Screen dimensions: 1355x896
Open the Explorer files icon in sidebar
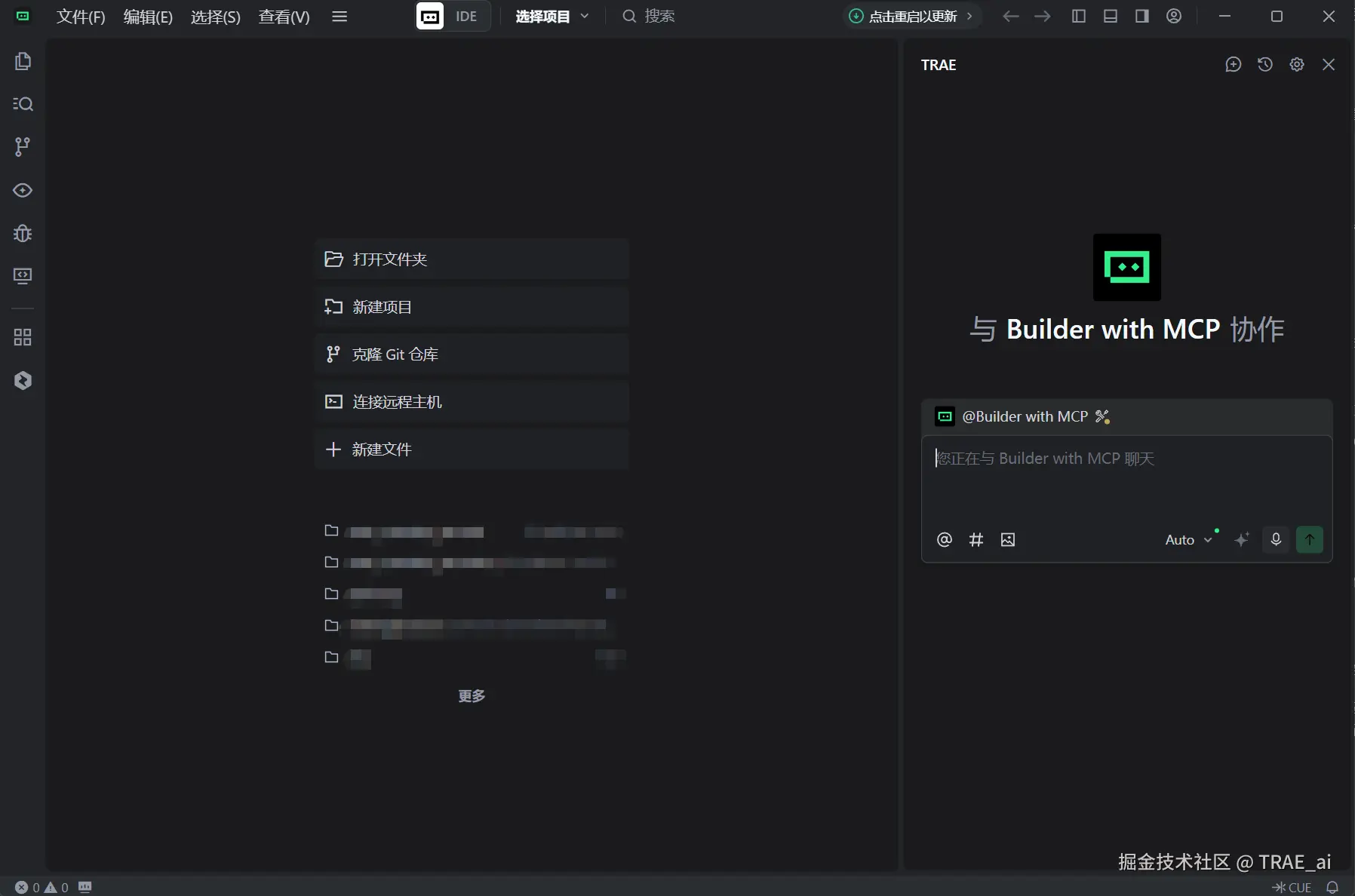click(23, 61)
